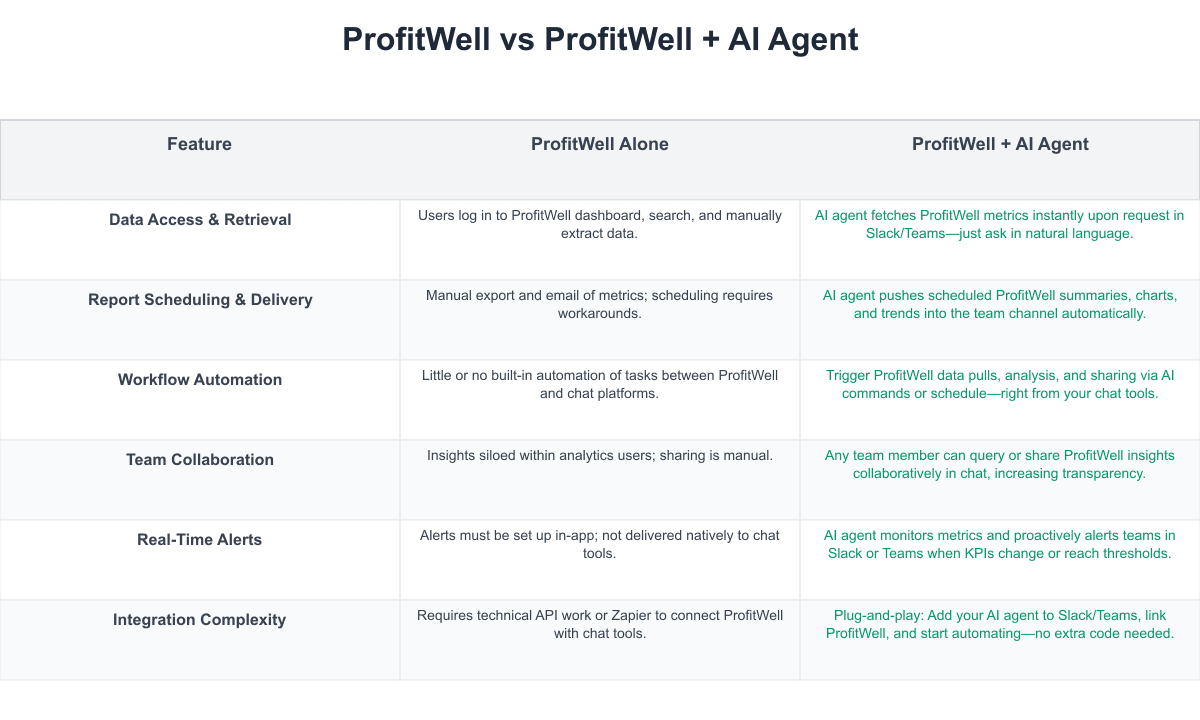
Task: Click the cell about logging in to ProfitWell dashboard
Action: tap(600, 224)
